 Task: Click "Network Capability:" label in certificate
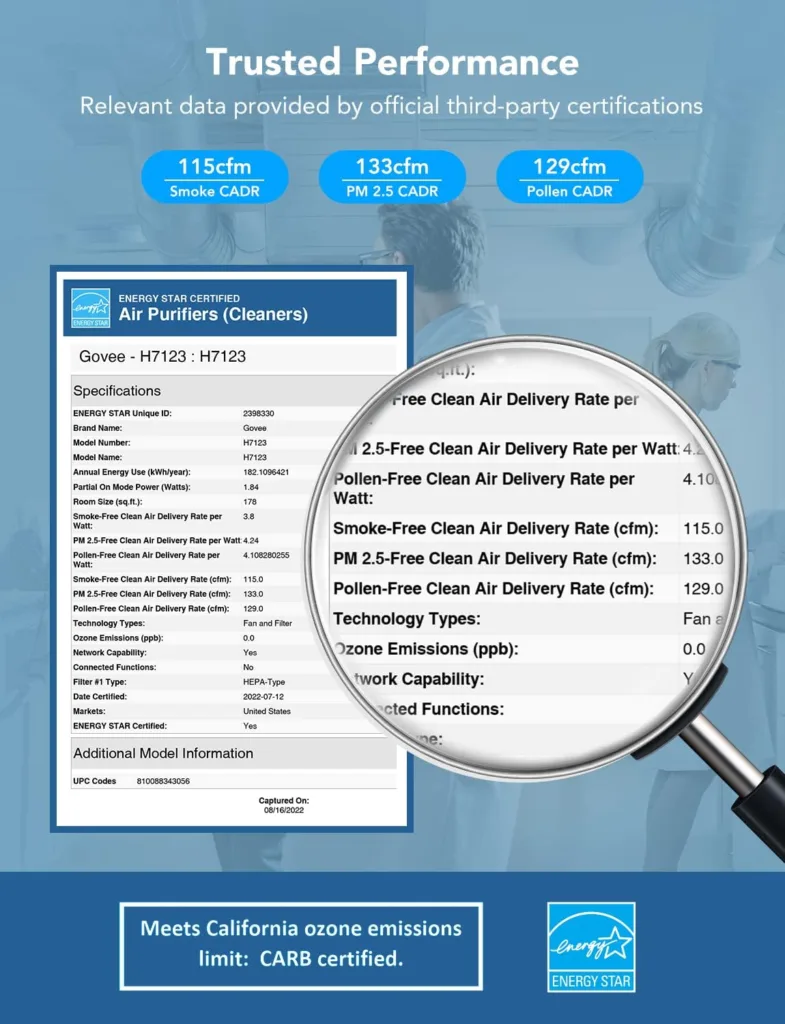(110, 653)
